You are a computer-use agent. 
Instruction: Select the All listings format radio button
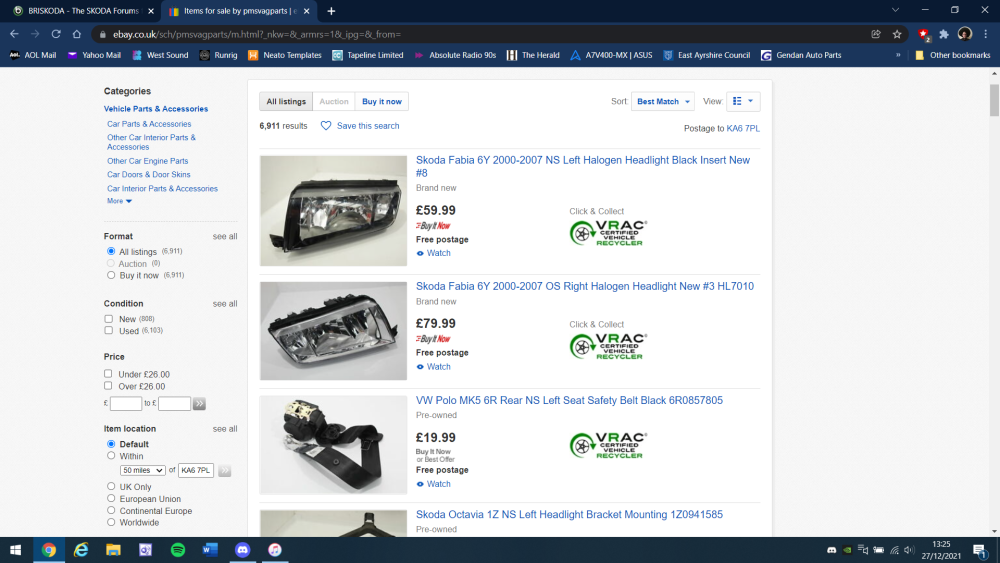pyautogui.click(x=111, y=251)
